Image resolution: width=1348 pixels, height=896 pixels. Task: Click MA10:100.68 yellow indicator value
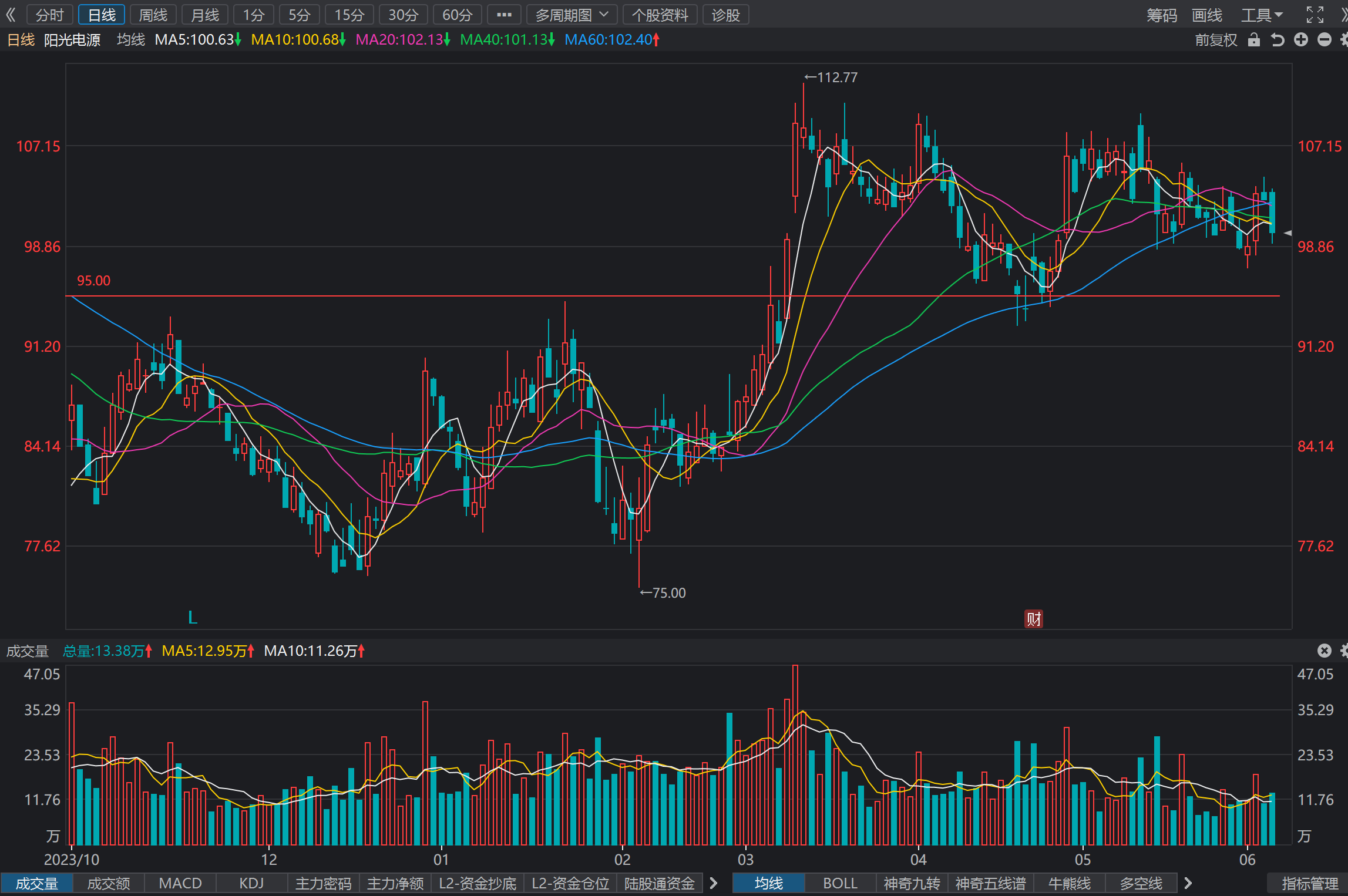(x=298, y=40)
